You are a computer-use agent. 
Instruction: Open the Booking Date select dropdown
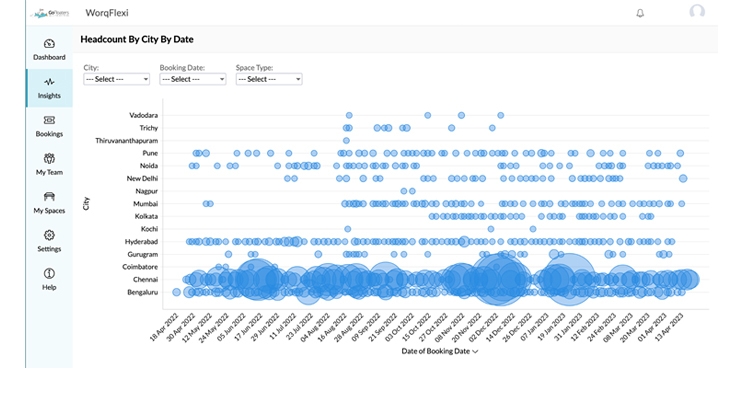192,79
